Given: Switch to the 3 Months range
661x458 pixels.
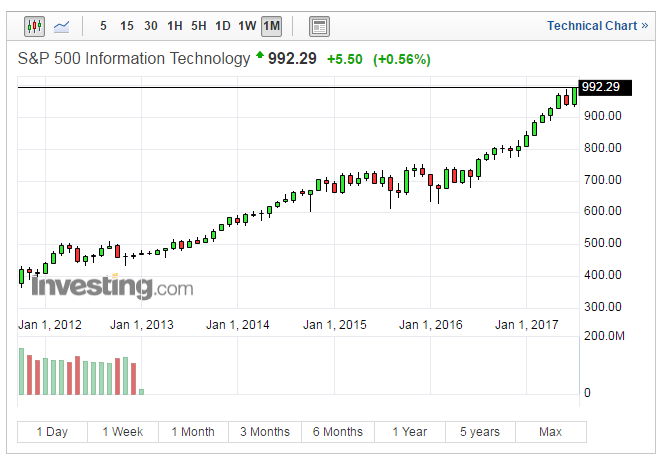Looking at the screenshot, I should coord(265,432).
